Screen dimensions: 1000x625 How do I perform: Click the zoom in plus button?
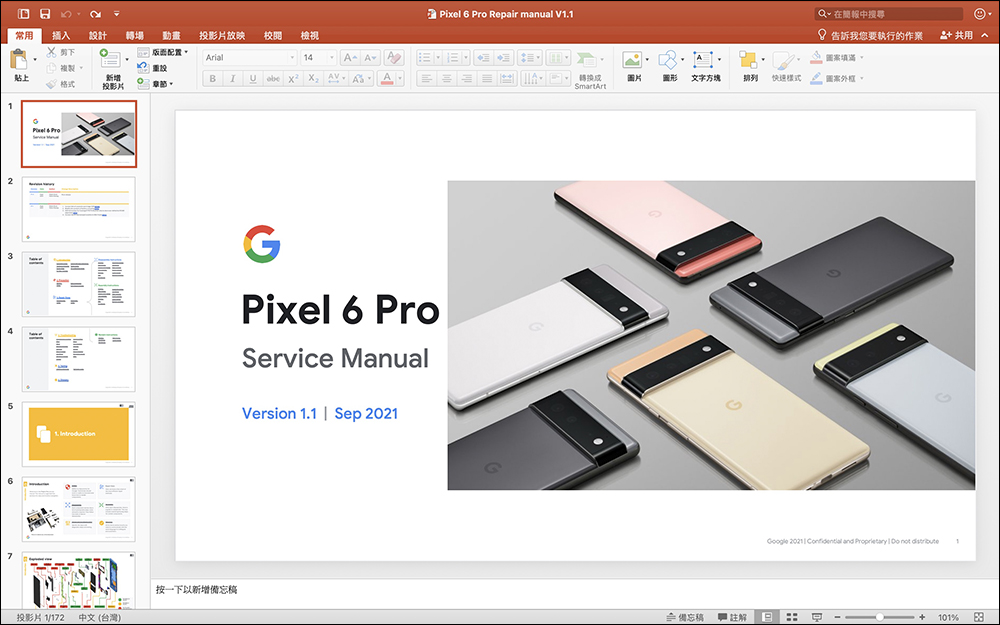tap(922, 617)
